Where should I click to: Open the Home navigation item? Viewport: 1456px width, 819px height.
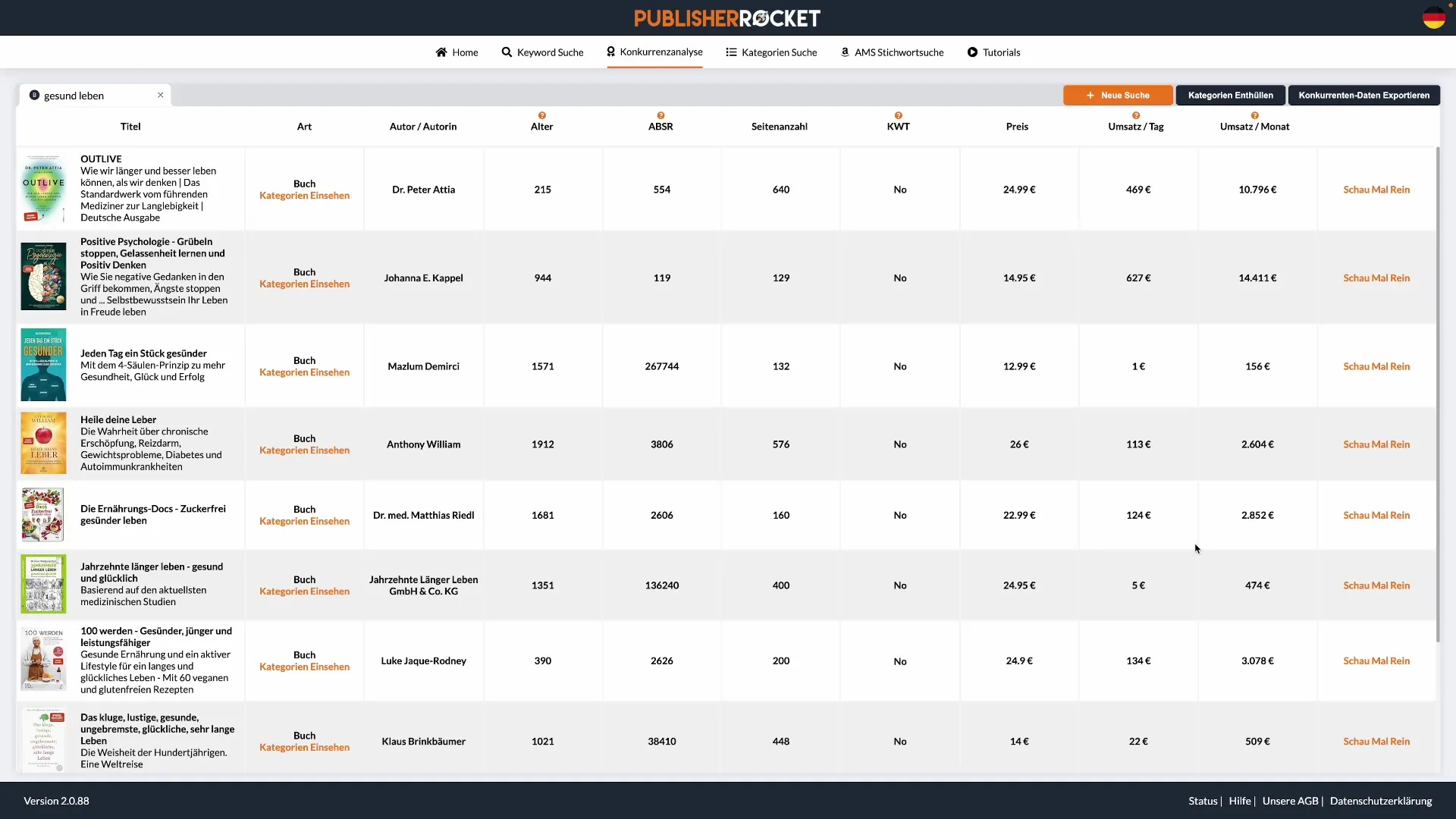pos(457,52)
